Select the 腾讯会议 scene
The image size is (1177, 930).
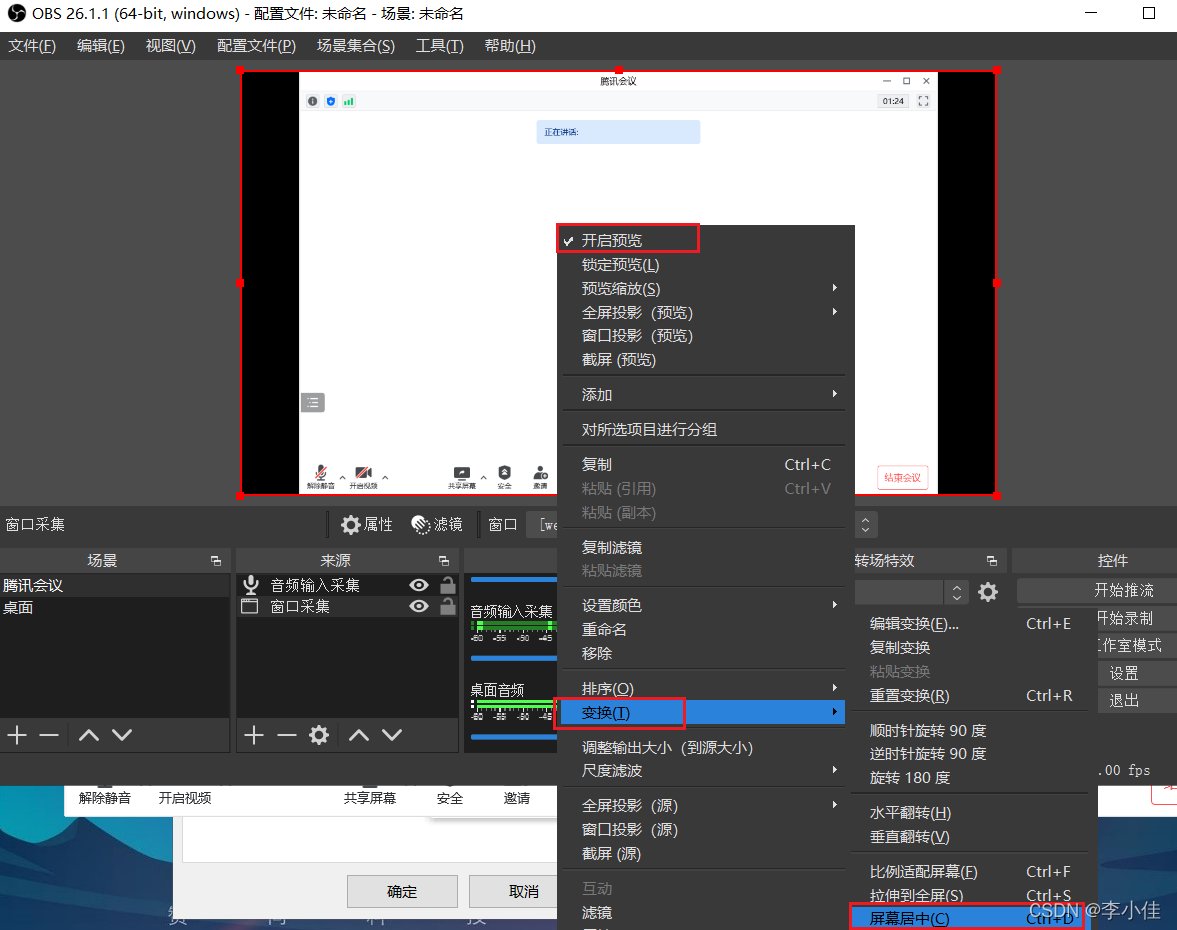tap(115, 585)
